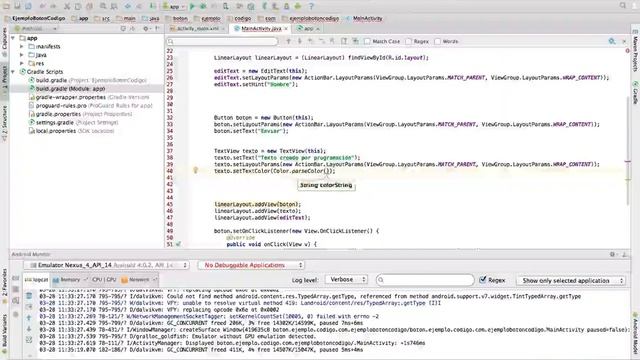Click the Help question mark icon

(311, 6)
